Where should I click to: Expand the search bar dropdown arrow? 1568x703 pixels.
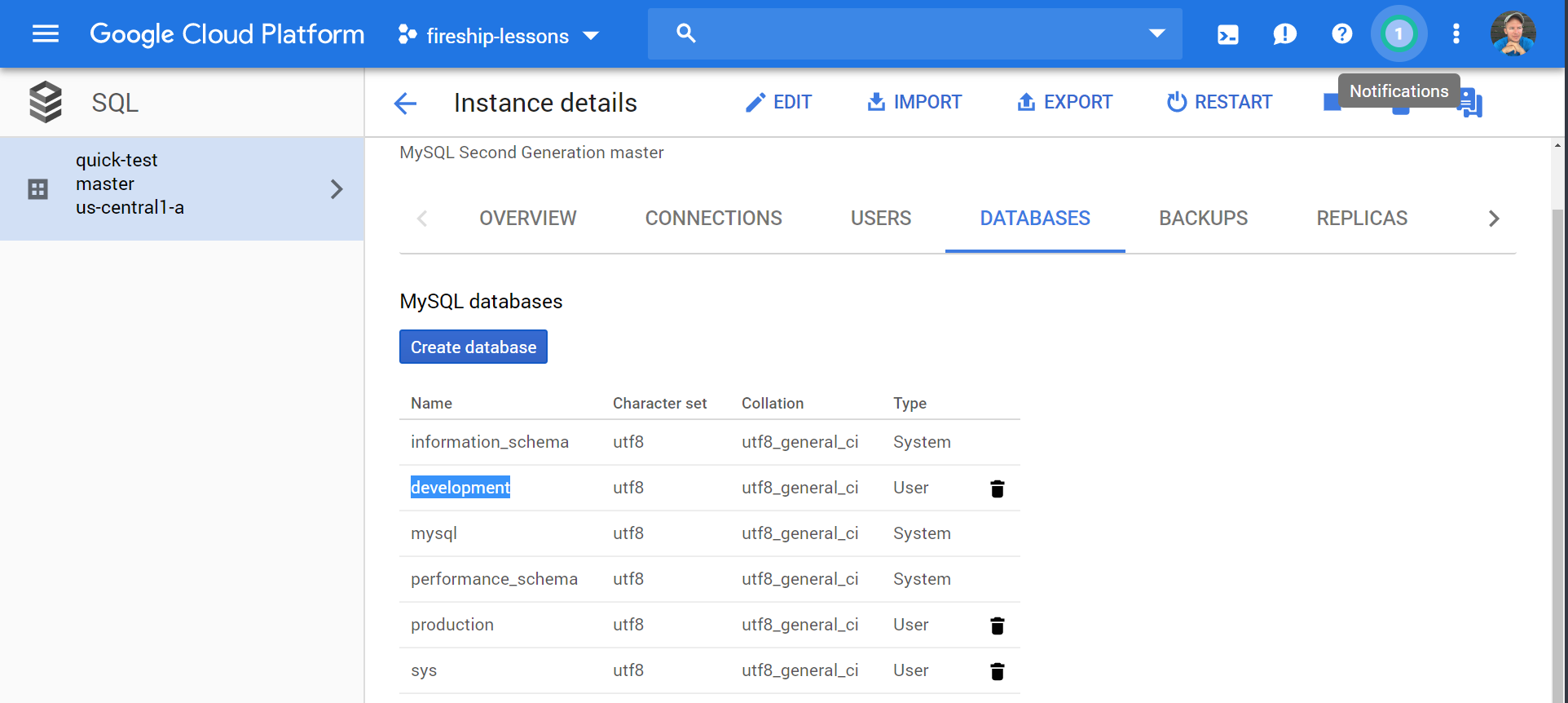coord(1156,33)
